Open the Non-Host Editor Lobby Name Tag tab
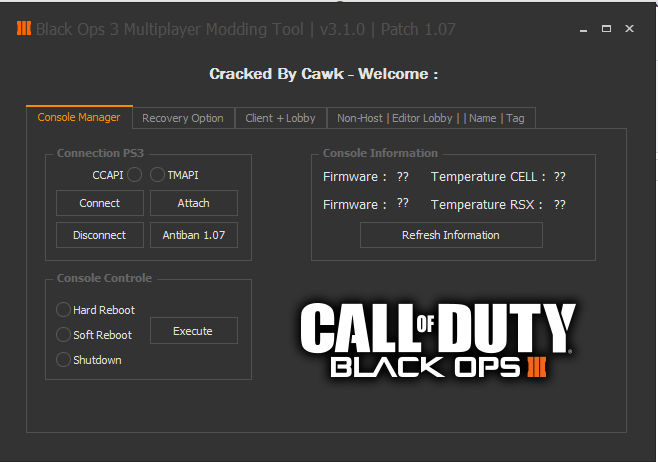Viewport: 658px width, 463px height. click(431, 118)
